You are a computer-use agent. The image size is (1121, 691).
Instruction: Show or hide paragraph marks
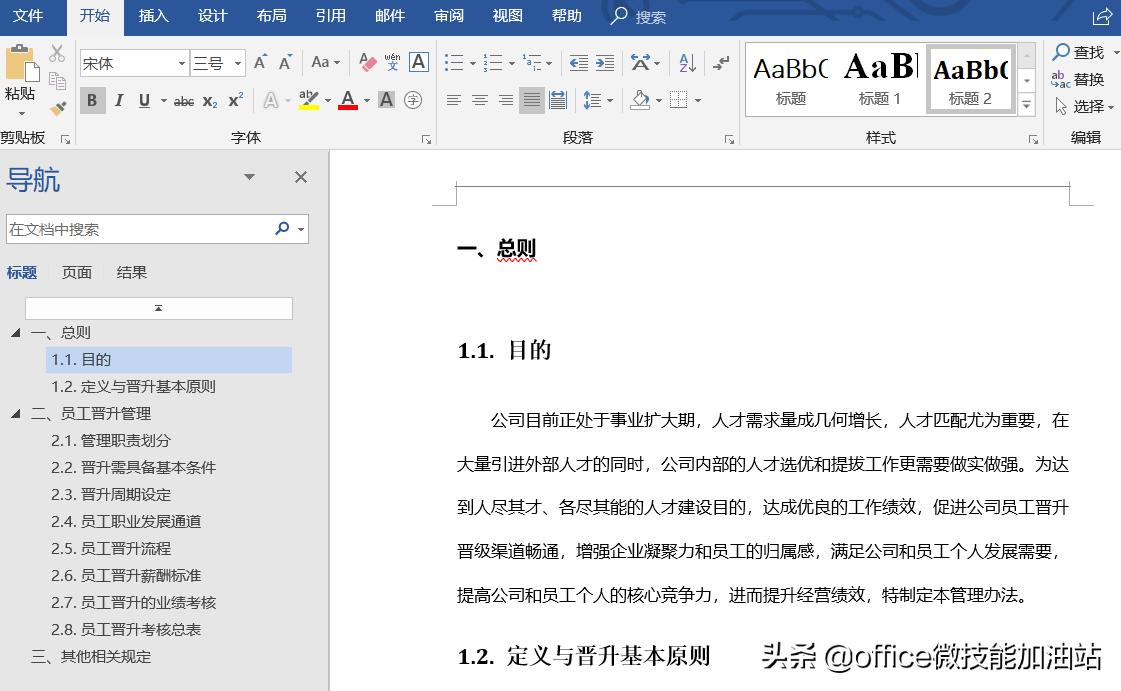point(721,63)
